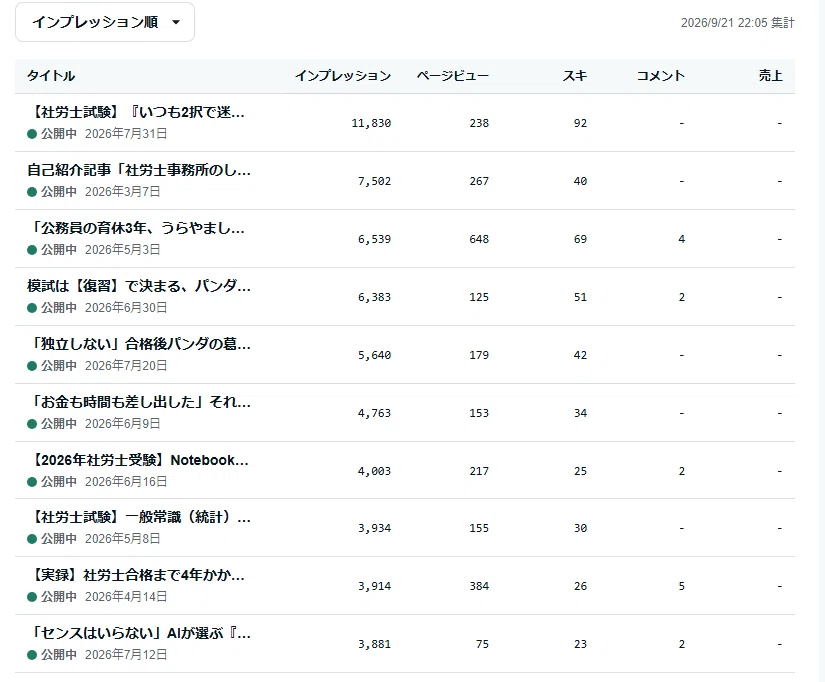
Task: Open article 【社労士試験】一般常識（統計）…
Action: (139, 517)
